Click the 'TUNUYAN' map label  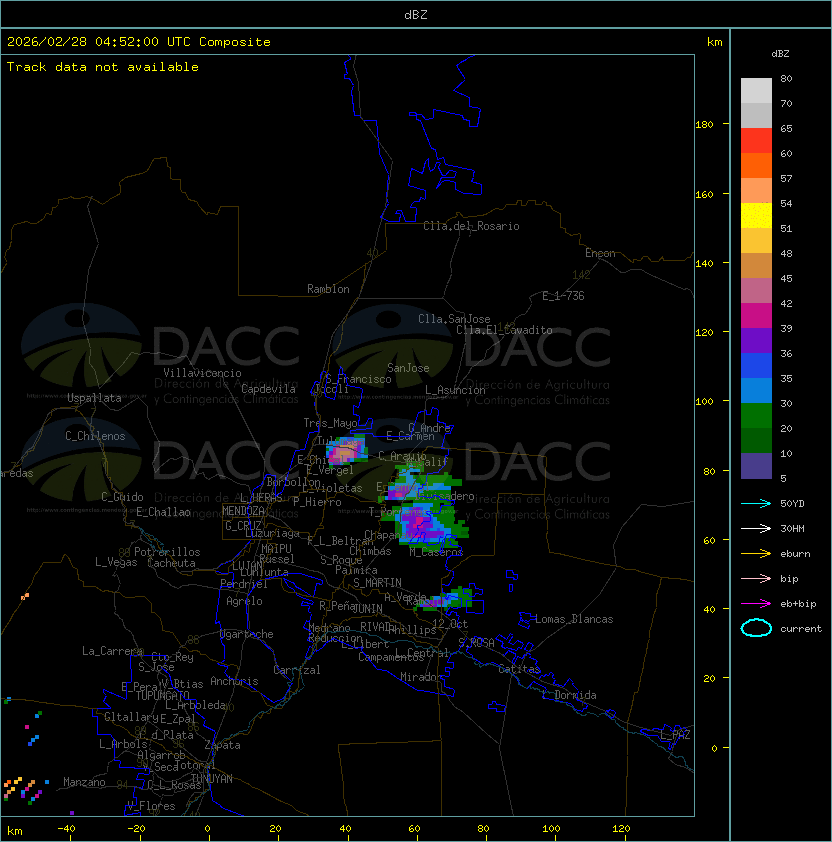[212, 779]
